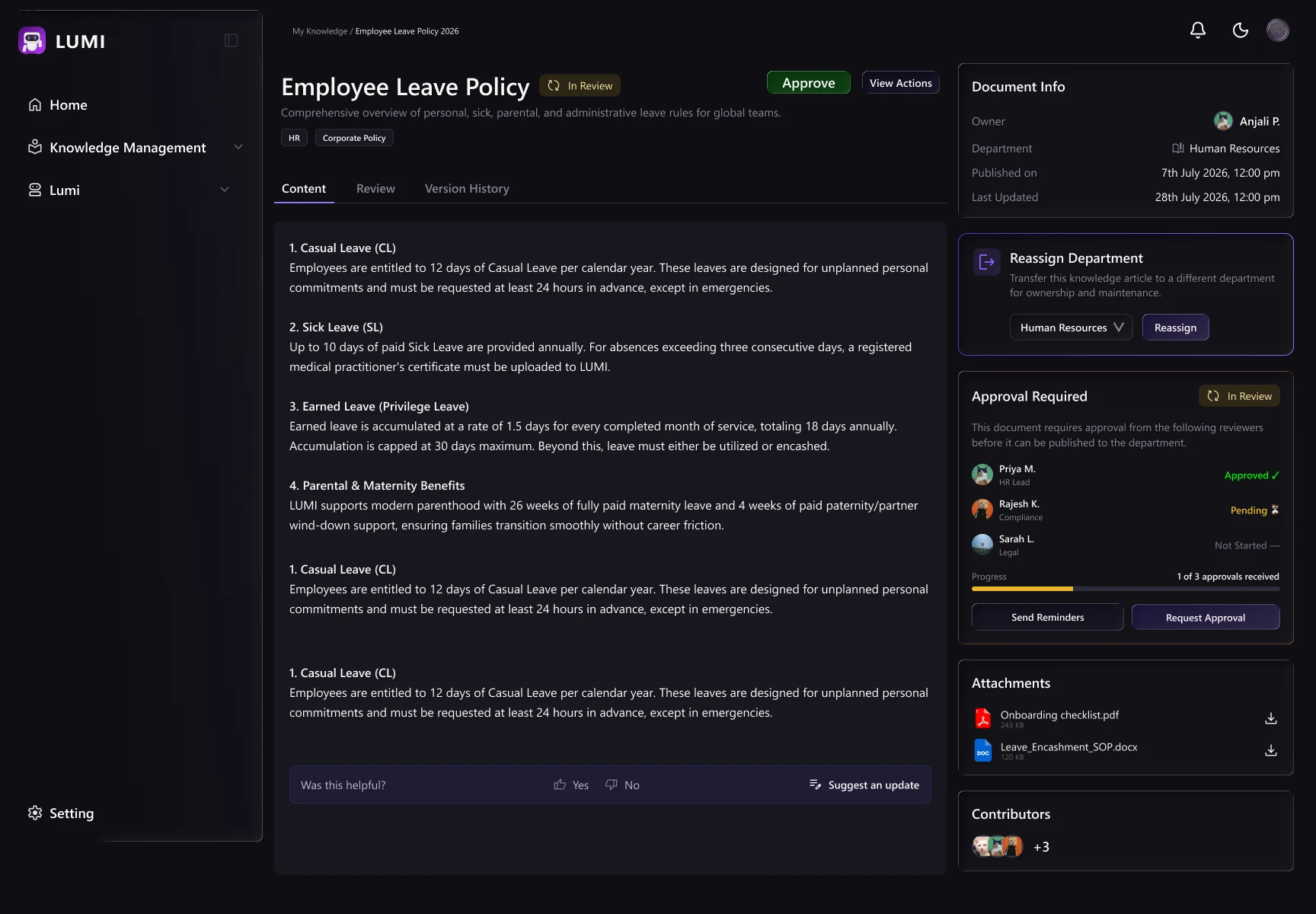Click the approvals progress bar
The height and width of the screenshot is (914, 1316).
(x=1126, y=589)
